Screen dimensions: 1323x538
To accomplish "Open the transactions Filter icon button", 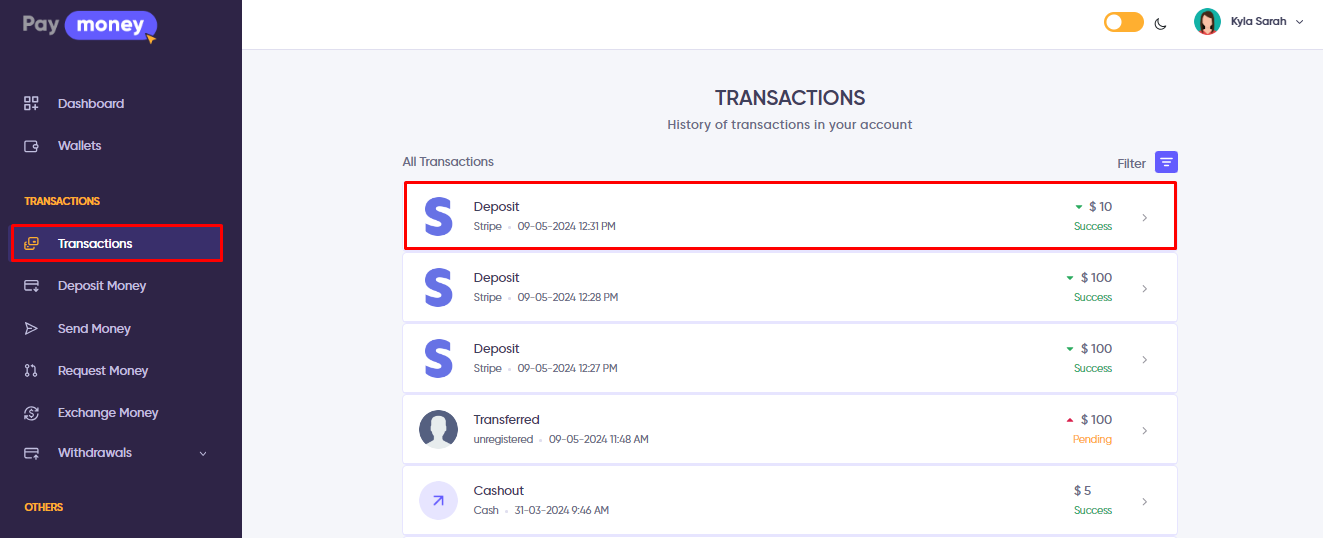I will coord(1166,162).
